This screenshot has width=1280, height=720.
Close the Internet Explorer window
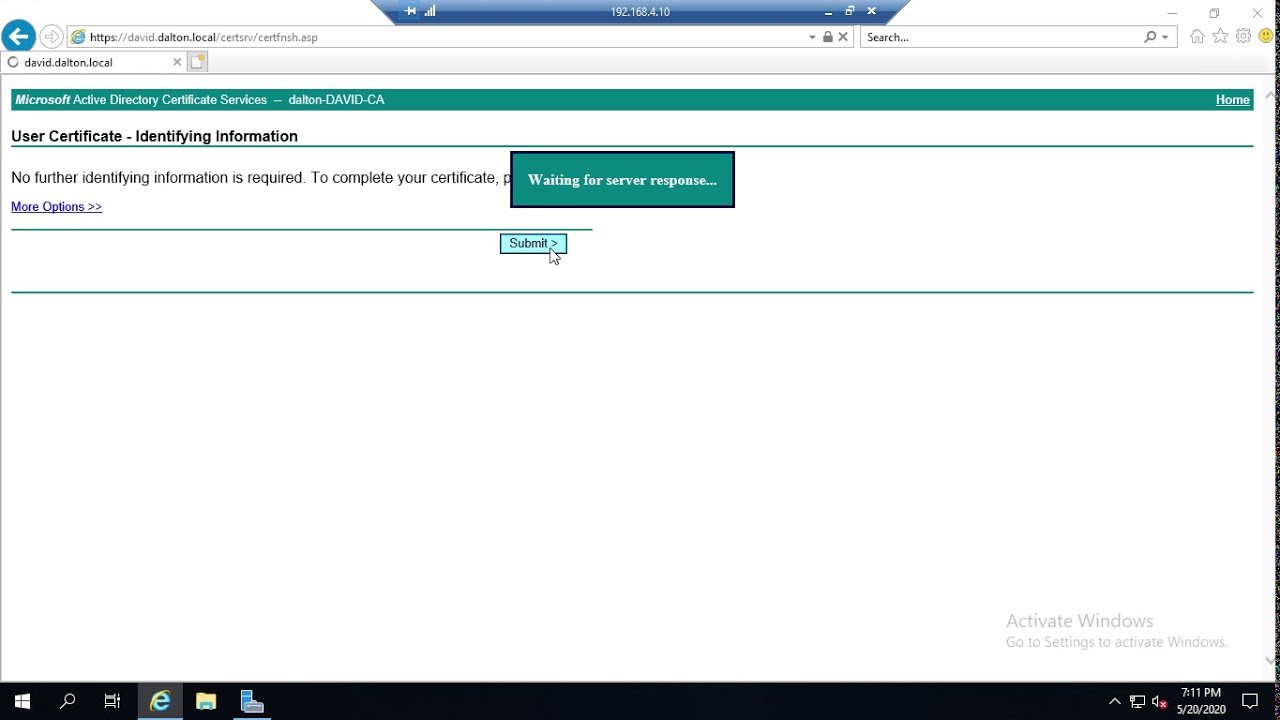tap(1257, 13)
